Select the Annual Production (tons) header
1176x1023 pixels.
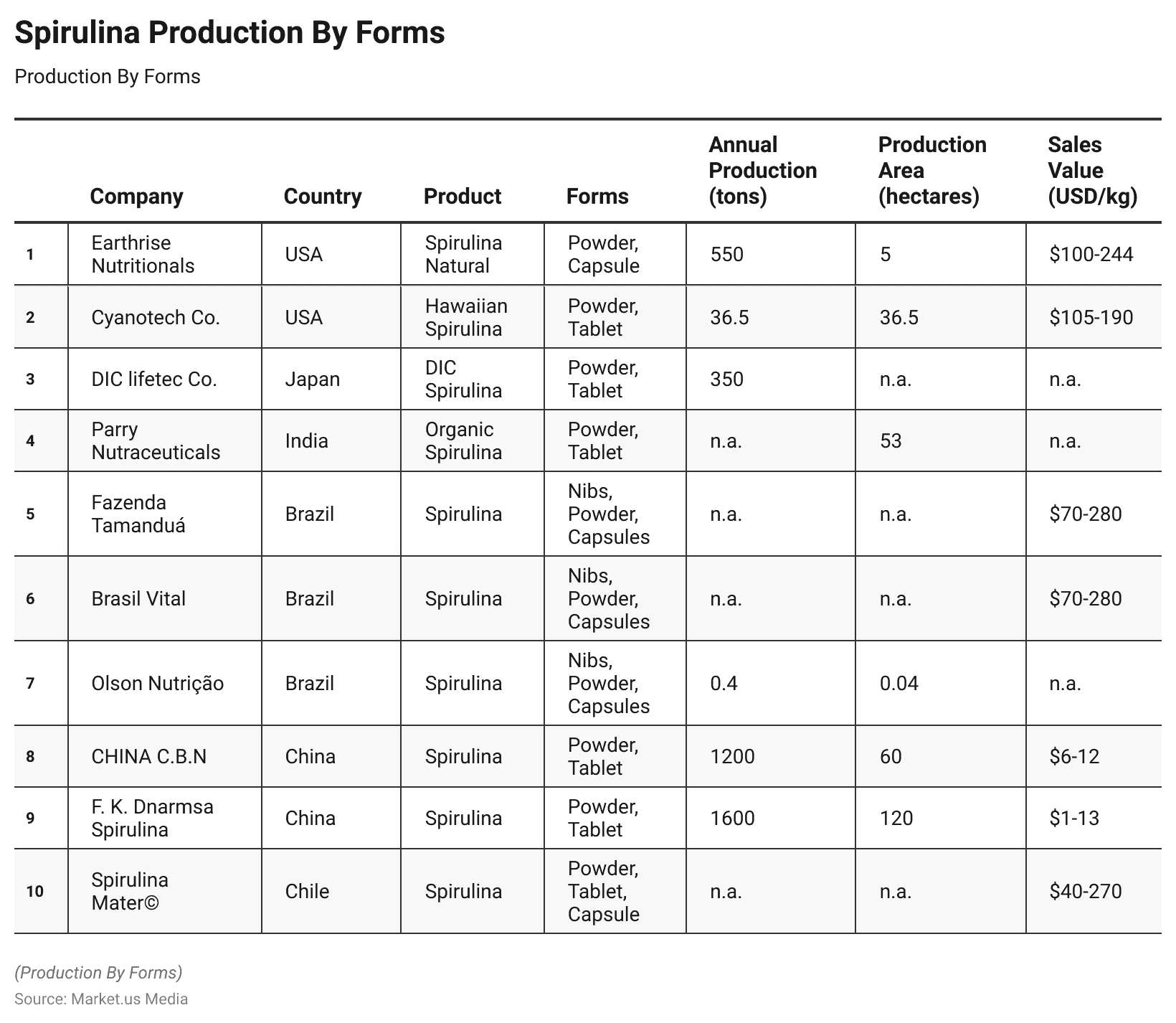point(763,171)
